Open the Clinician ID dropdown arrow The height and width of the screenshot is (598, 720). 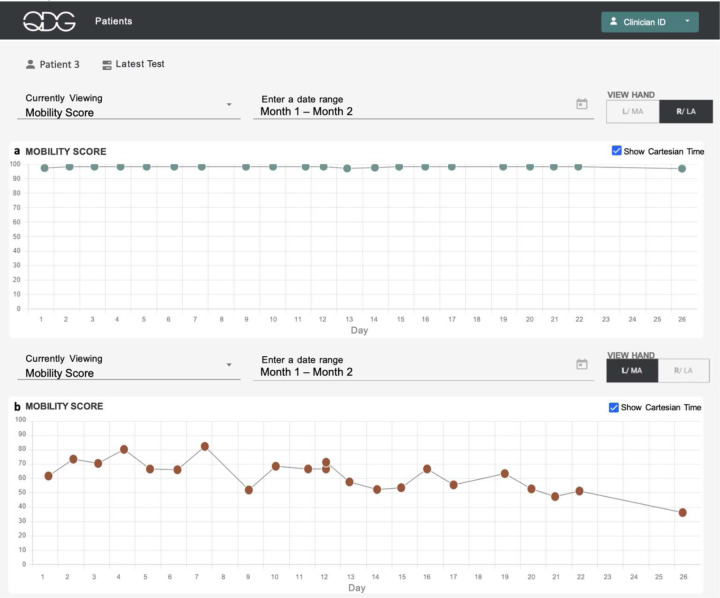coord(687,21)
